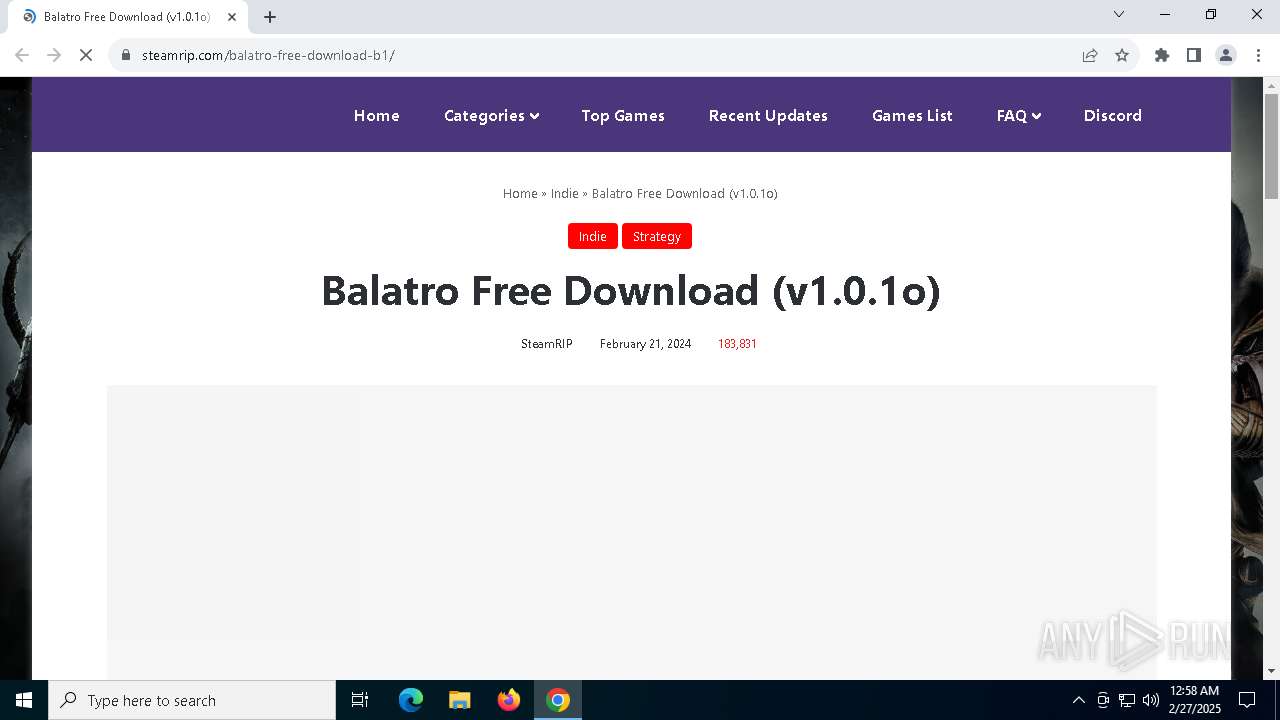Open File Explorer from the taskbar
This screenshot has width=1280, height=720.
(460, 700)
